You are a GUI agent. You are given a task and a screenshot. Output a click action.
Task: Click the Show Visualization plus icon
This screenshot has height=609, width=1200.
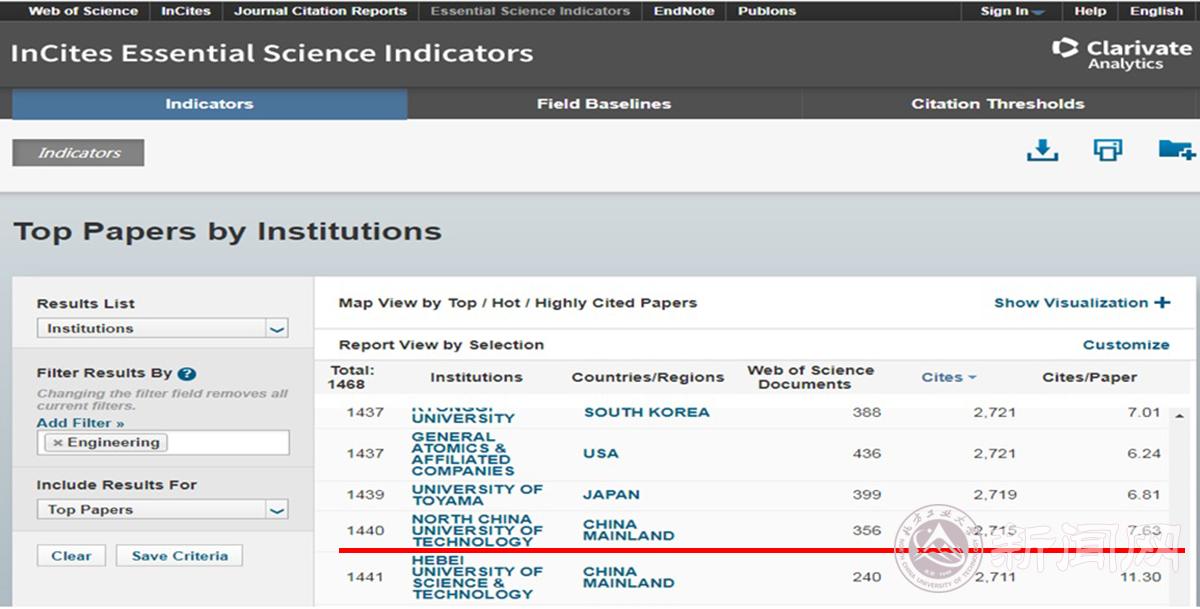tap(1162, 303)
